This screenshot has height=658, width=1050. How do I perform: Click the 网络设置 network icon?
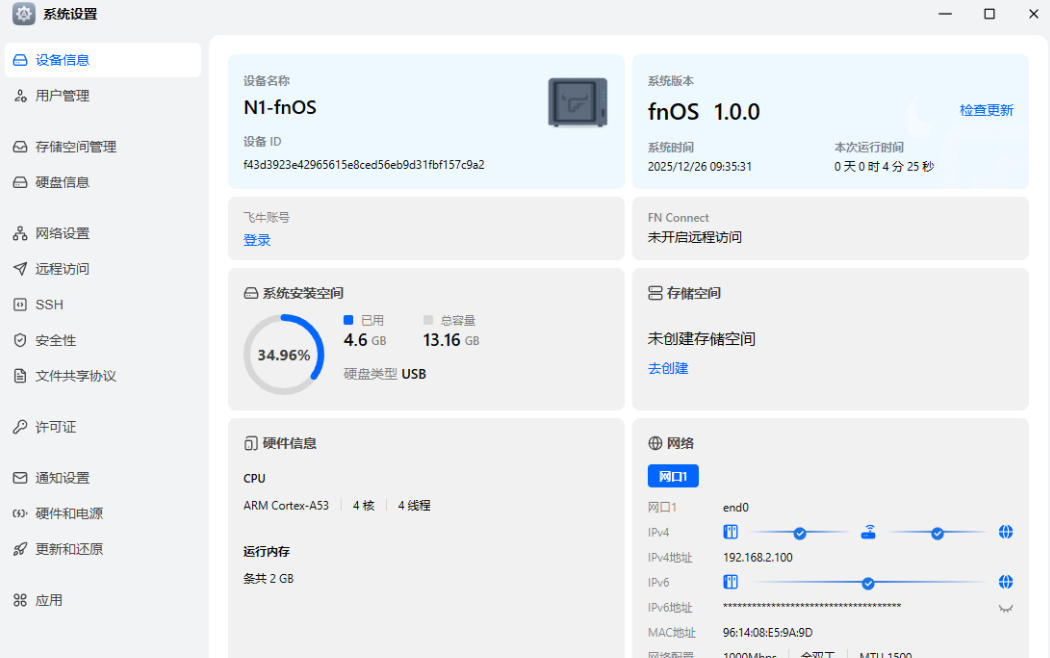pyautogui.click(x=20, y=234)
